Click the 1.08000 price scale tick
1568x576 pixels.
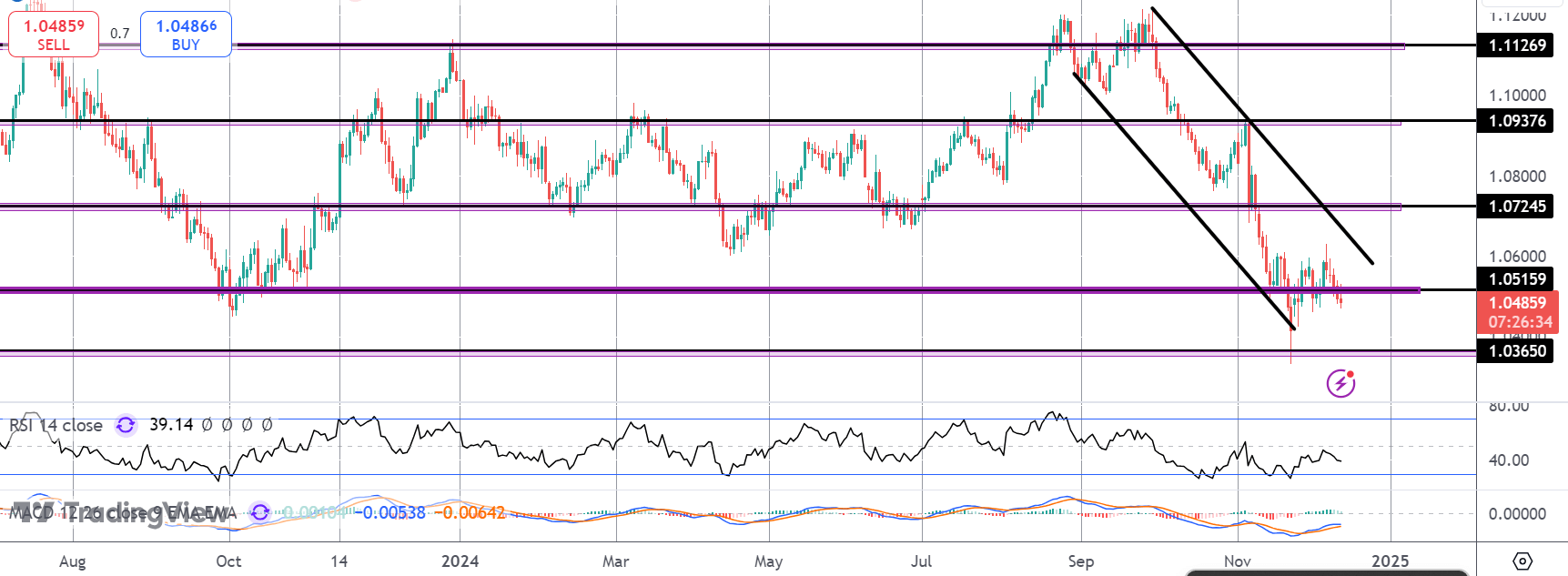tap(1517, 176)
